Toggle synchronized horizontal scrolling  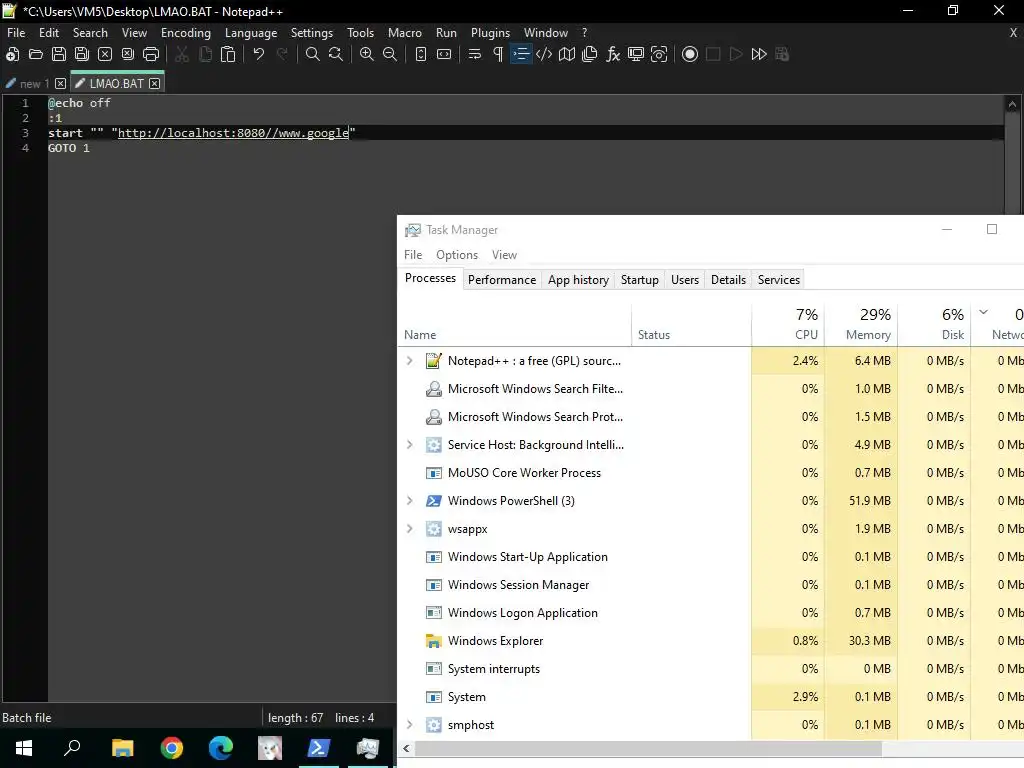pos(444,54)
